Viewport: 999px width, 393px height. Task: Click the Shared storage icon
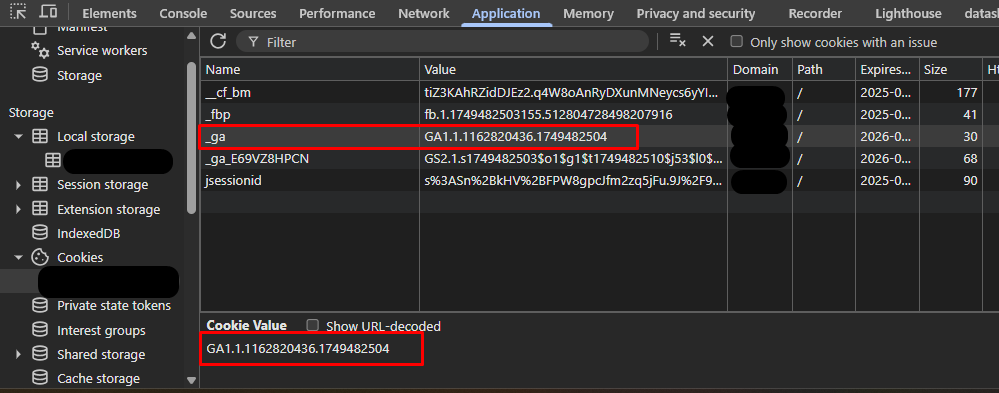click(40, 354)
